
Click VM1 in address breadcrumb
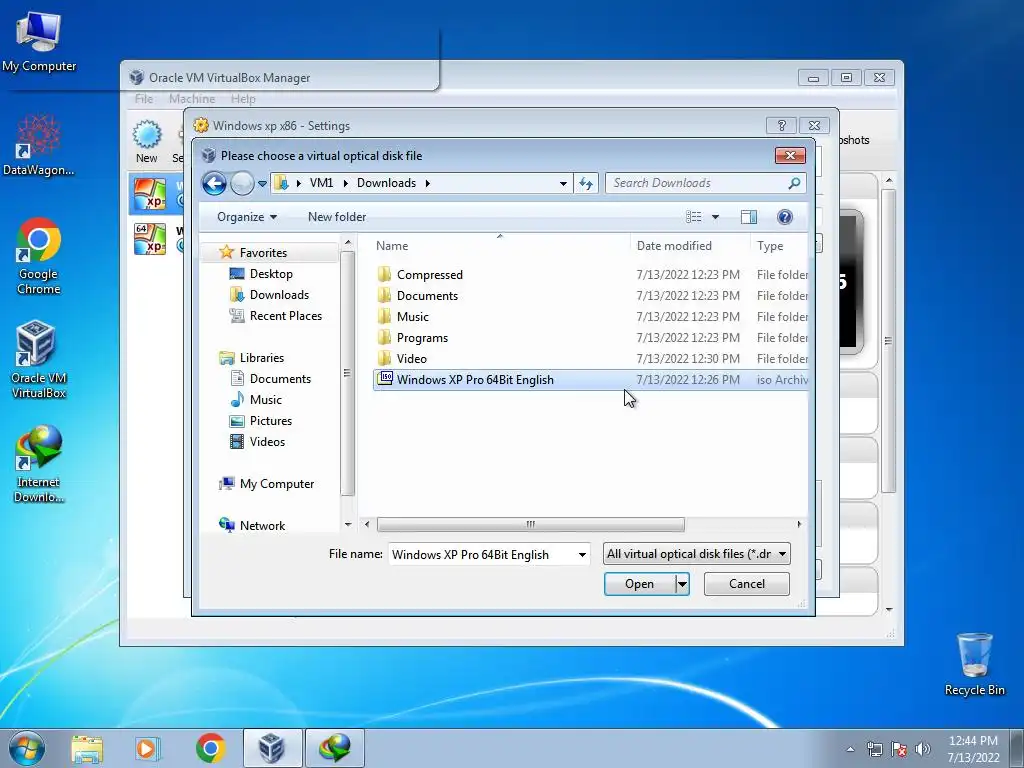(x=321, y=183)
